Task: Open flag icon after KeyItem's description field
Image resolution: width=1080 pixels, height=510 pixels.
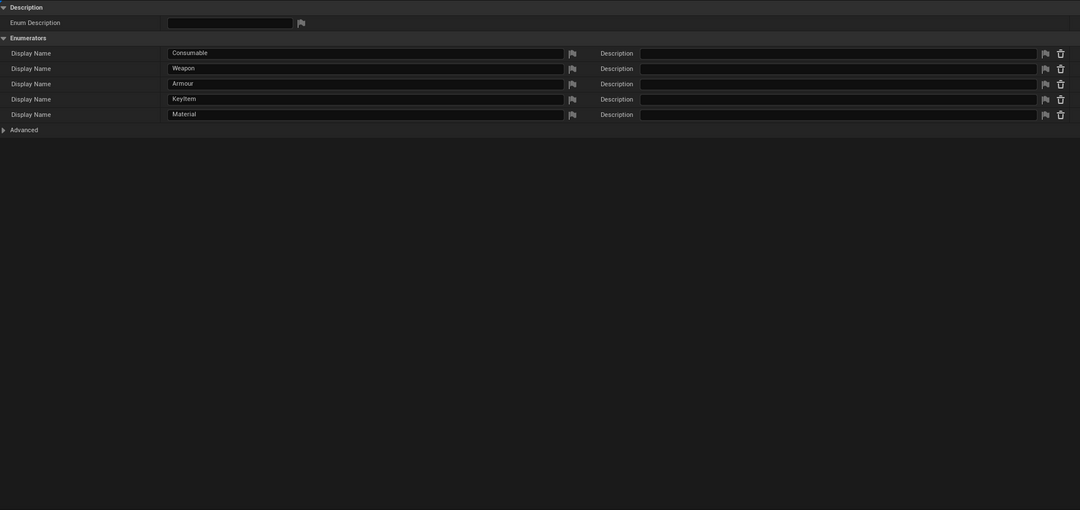Action: point(1045,100)
